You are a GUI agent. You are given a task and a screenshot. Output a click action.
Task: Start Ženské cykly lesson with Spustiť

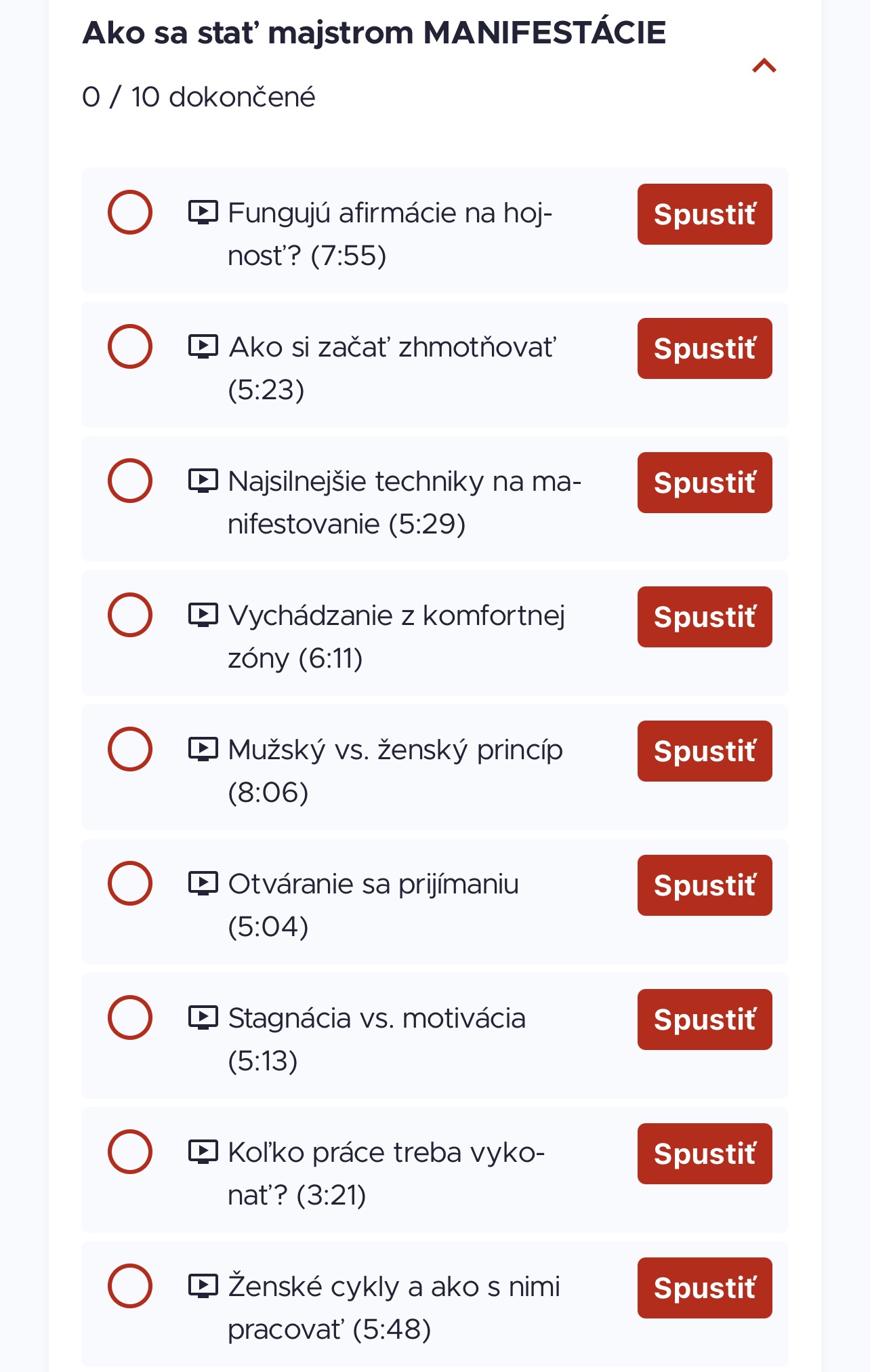[705, 1288]
